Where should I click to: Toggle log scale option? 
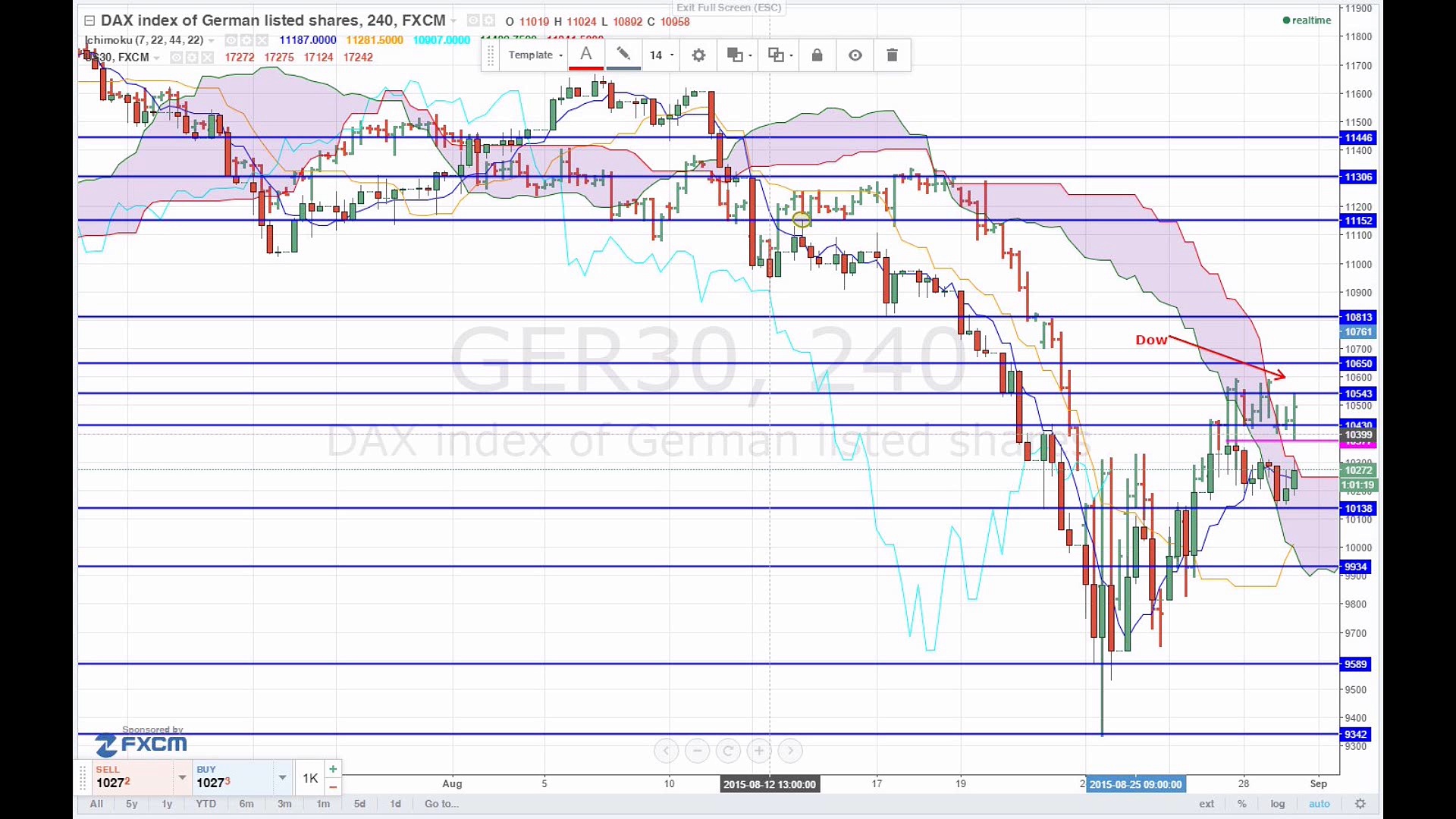click(x=1278, y=804)
